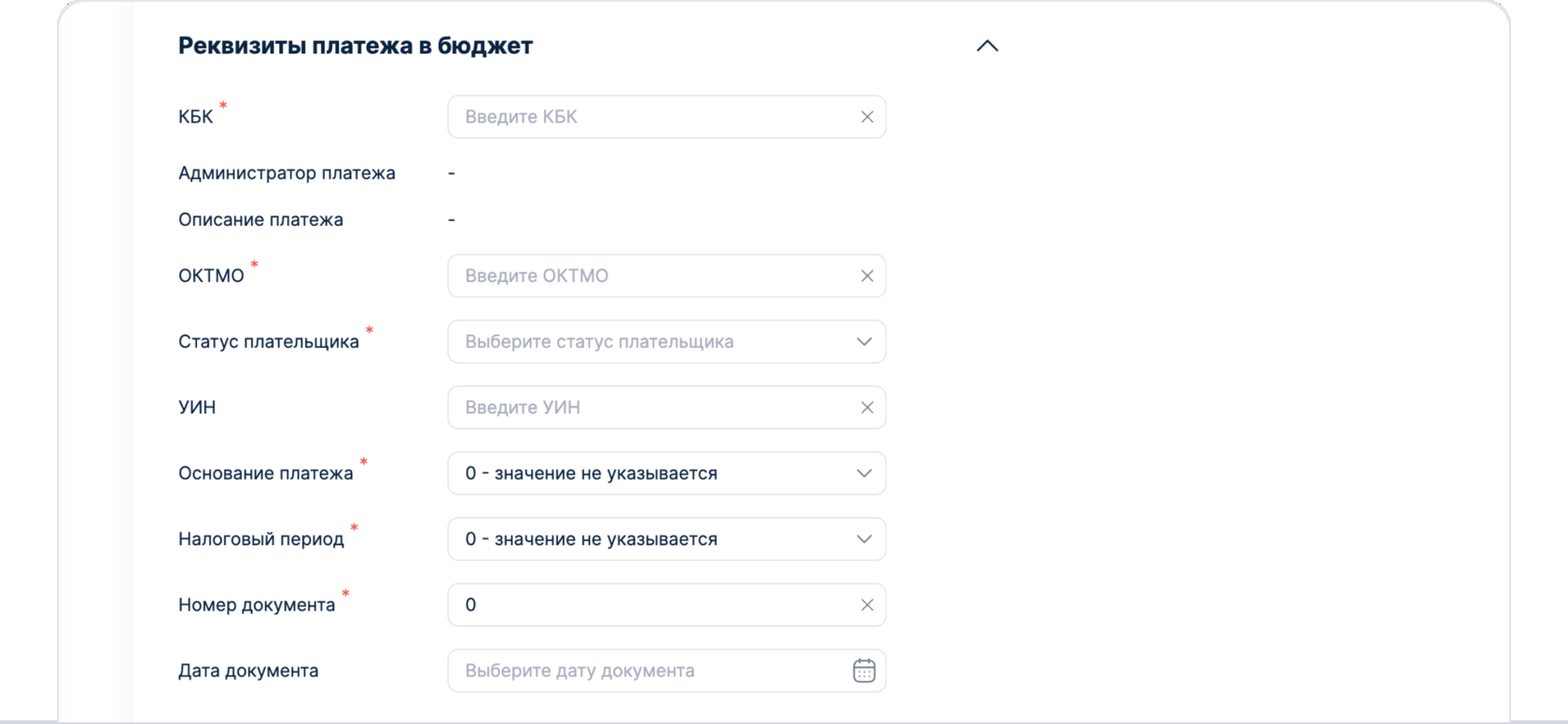Click the Статус плательщика label
1568x724 pixels.
pyautogui.click(x=269, y=341)
